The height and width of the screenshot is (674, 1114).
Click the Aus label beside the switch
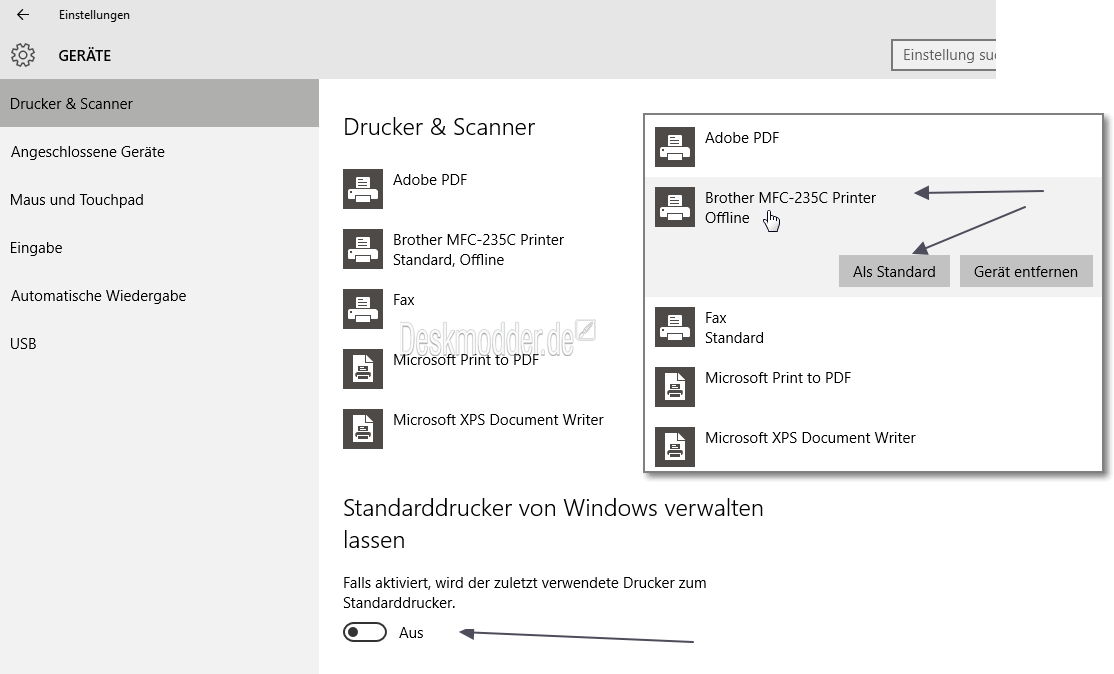(x=411, y=633)
